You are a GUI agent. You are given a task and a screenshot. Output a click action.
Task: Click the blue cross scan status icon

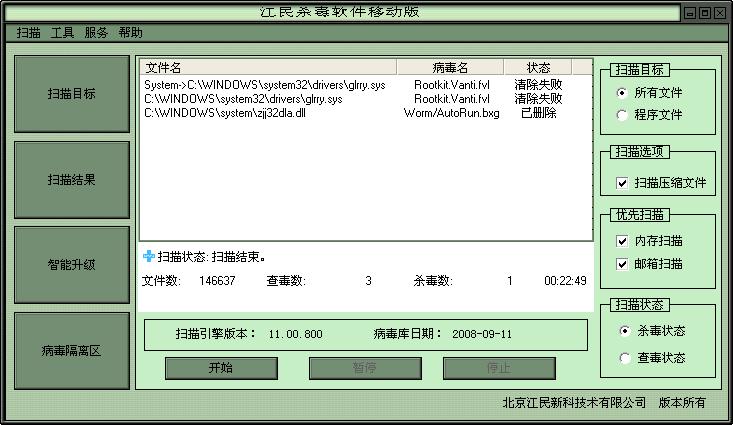click(x=149, y=256)
